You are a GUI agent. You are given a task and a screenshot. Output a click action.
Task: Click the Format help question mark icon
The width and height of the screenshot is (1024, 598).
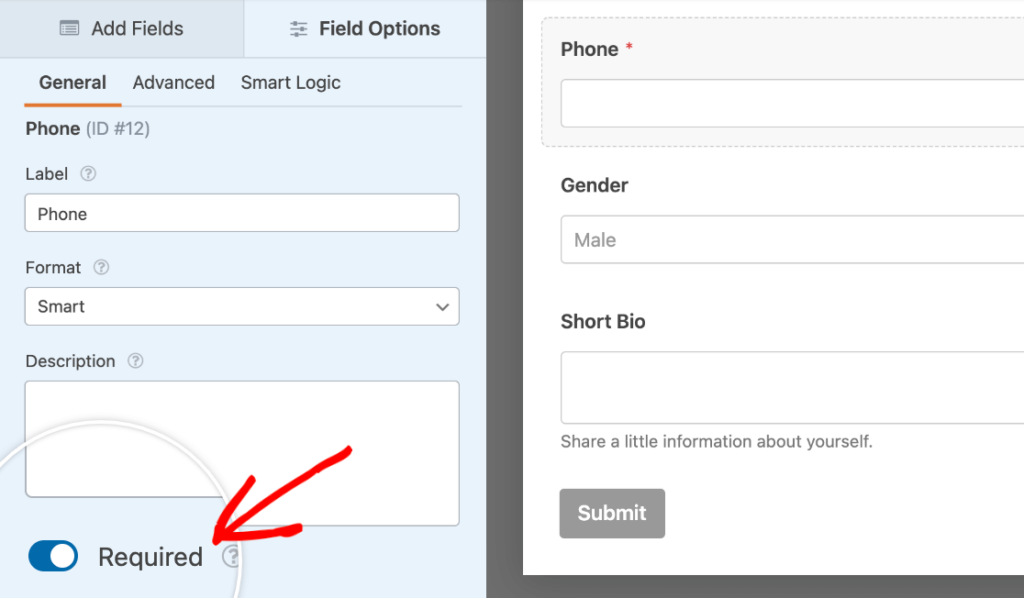[x=100, y=267]
